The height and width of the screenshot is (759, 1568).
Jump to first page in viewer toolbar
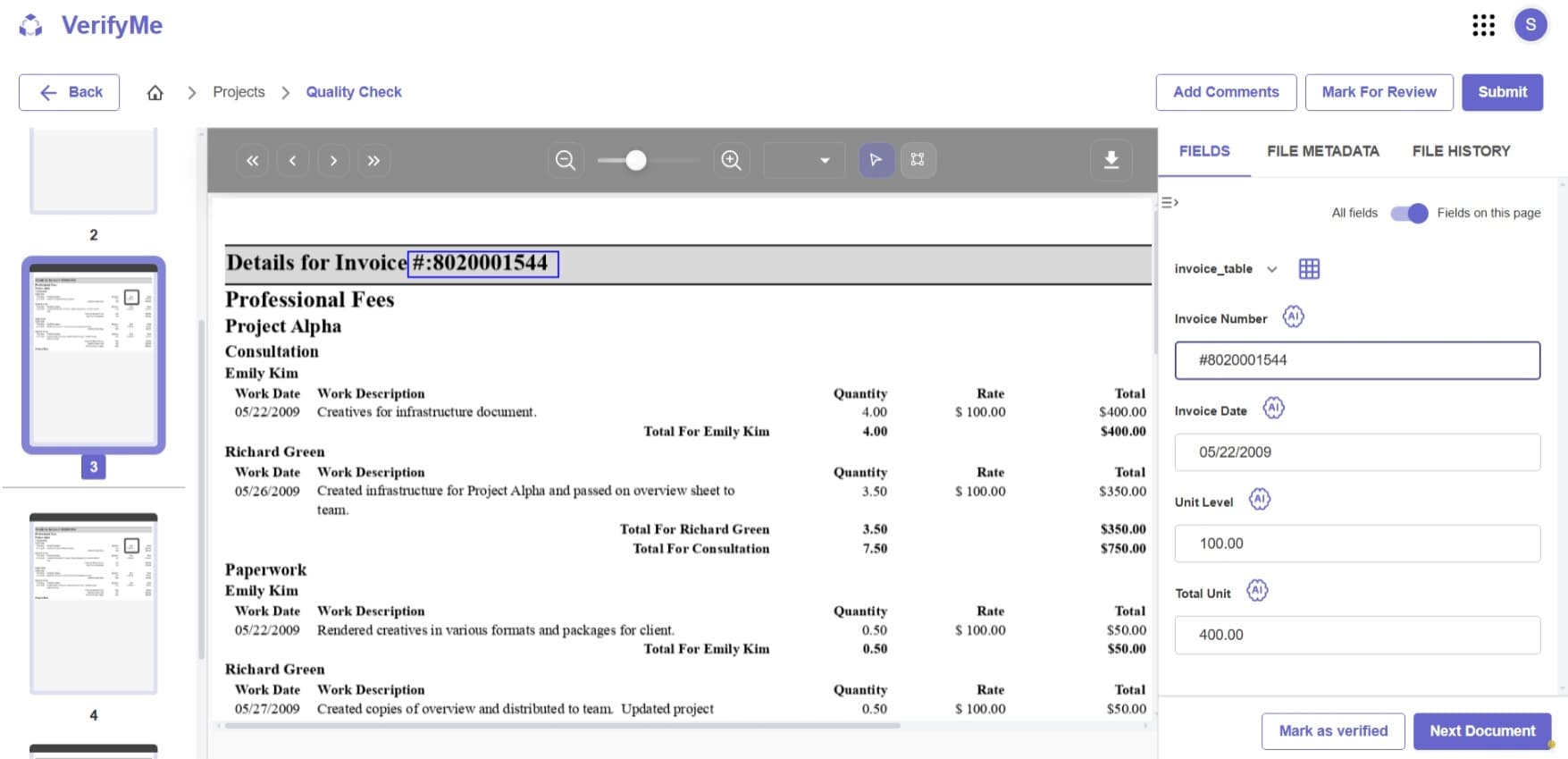(x=252, y=161)
